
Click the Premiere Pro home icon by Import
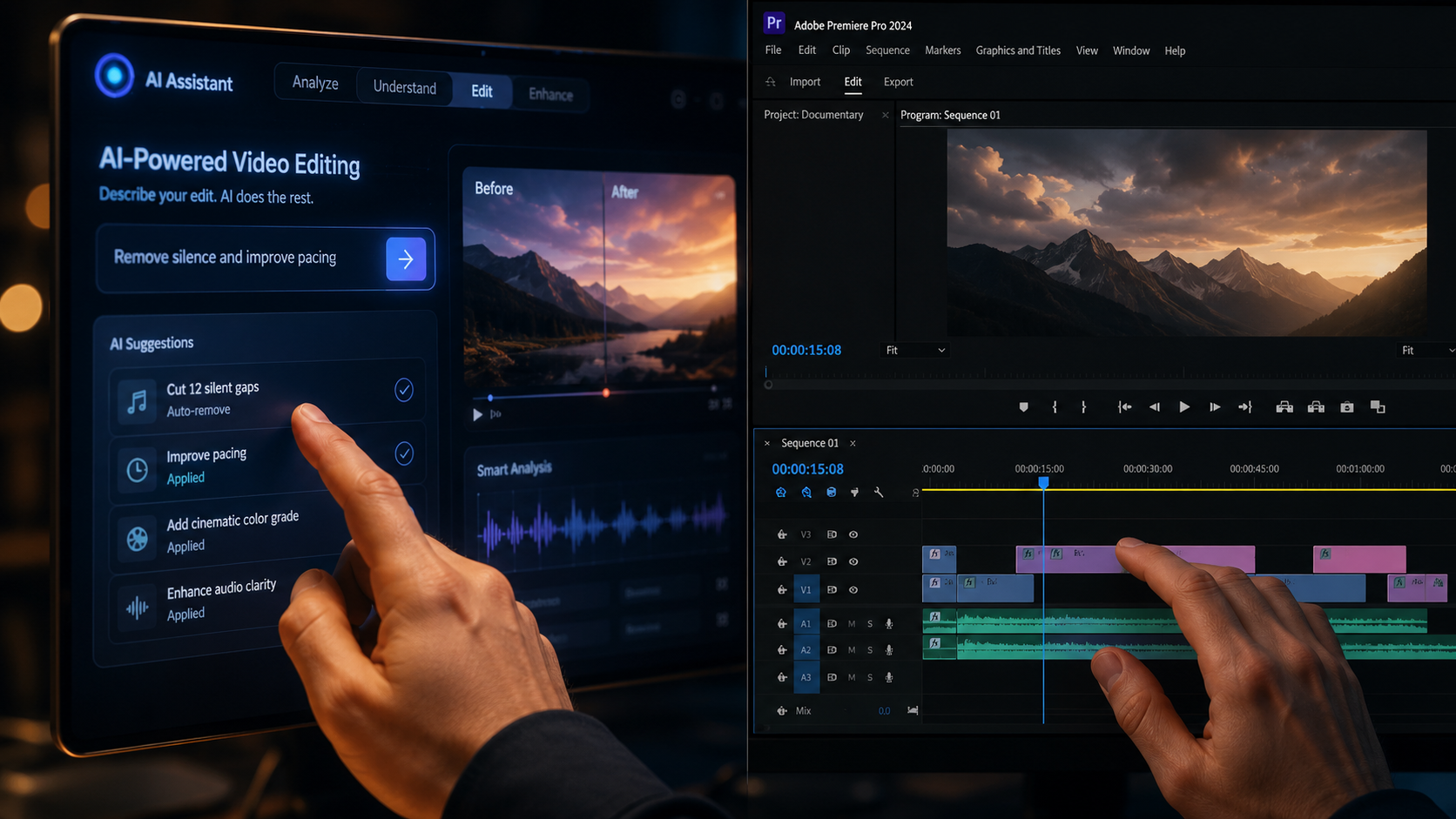[771, 82]
